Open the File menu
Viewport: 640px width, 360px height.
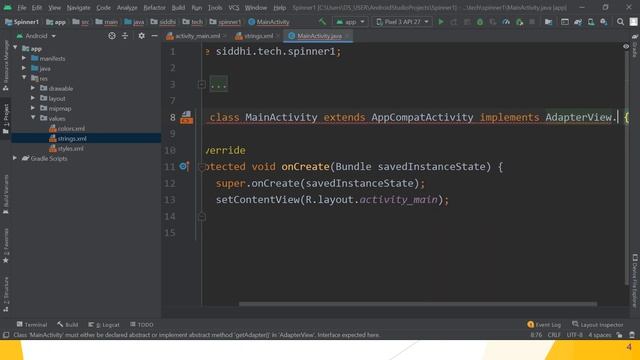coord(22,8)
